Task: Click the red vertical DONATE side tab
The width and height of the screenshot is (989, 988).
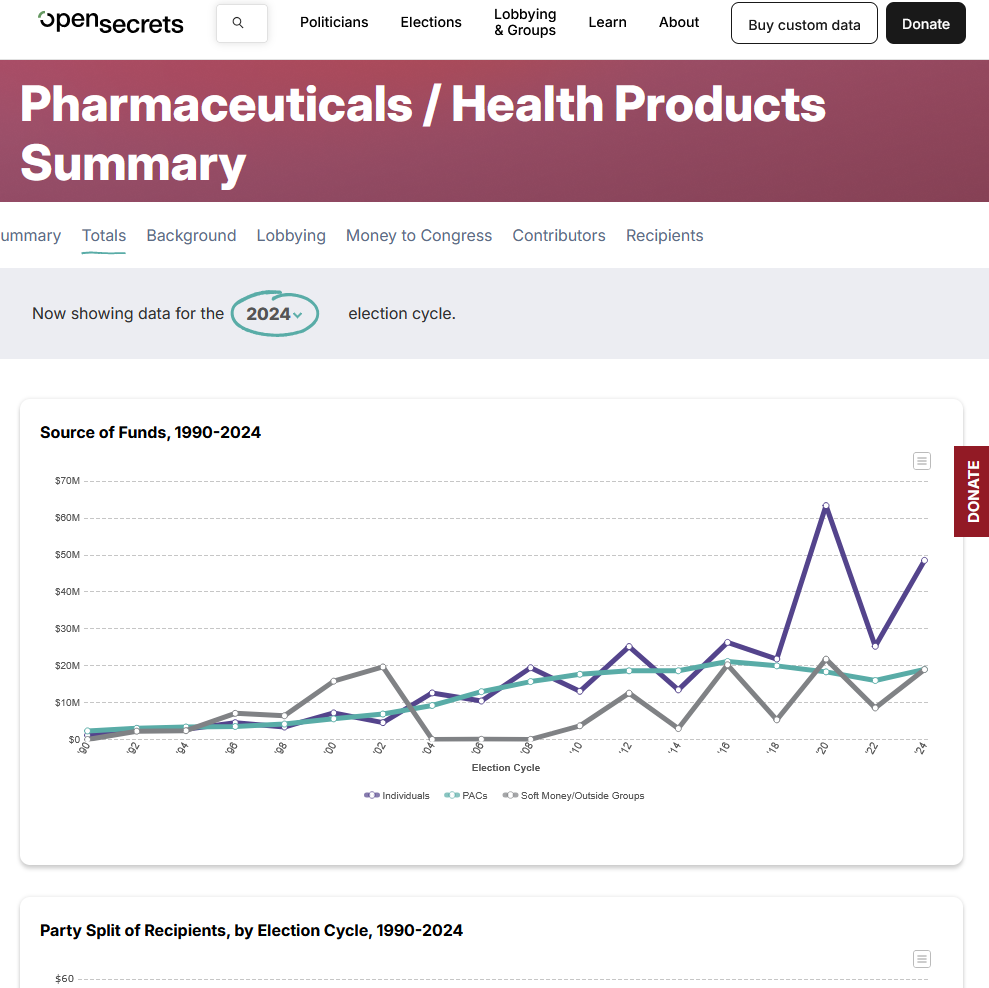Action: coord(972,491)
